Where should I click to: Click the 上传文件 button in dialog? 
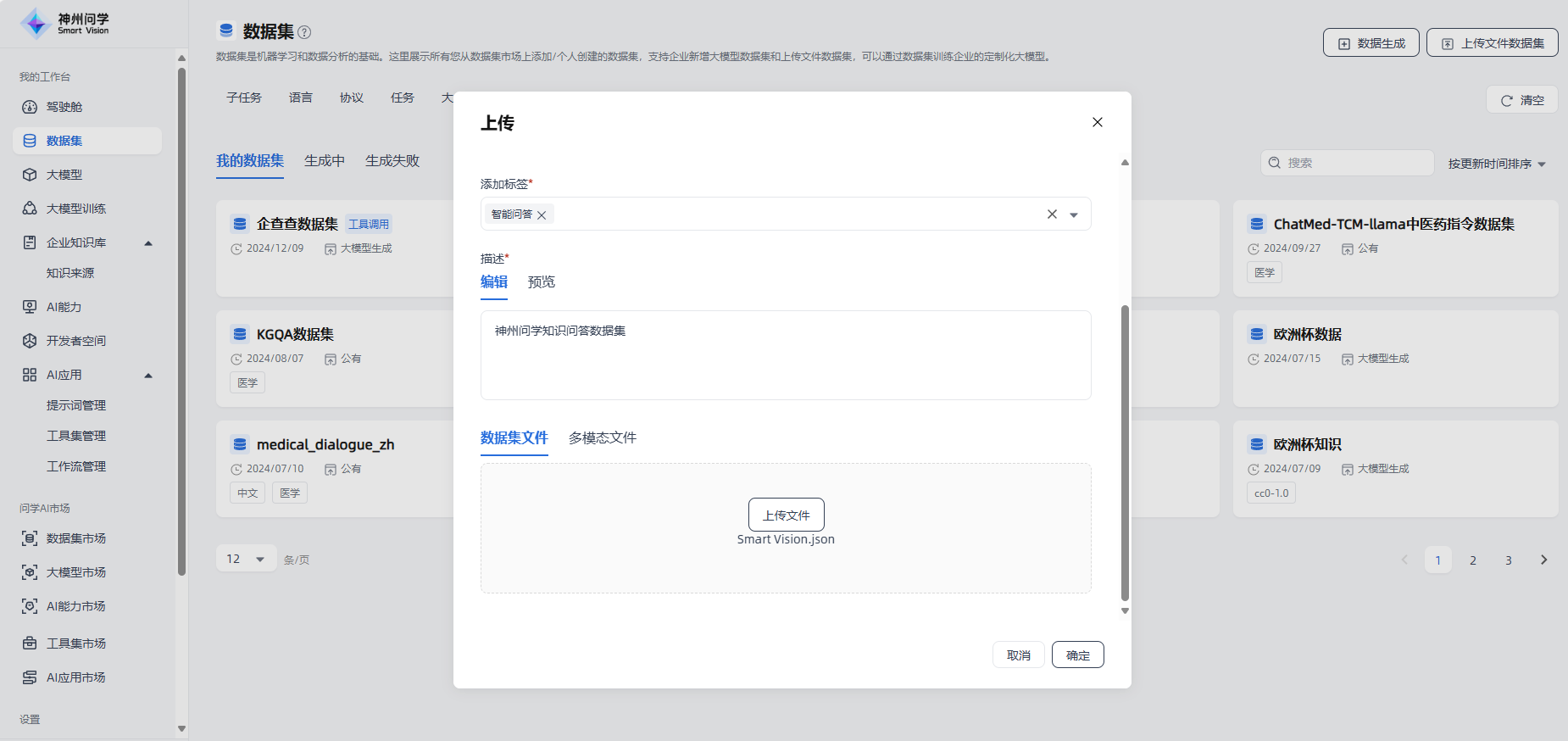786,515
